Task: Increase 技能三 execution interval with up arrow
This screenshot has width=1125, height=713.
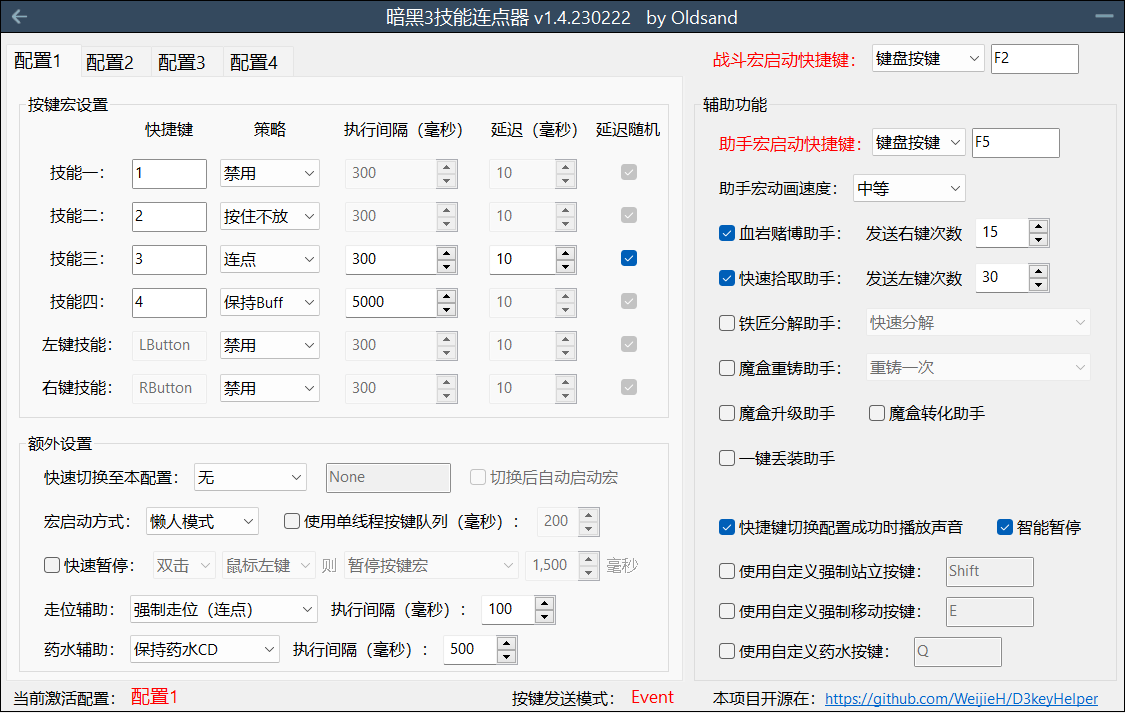Action: tap(446, 252)
